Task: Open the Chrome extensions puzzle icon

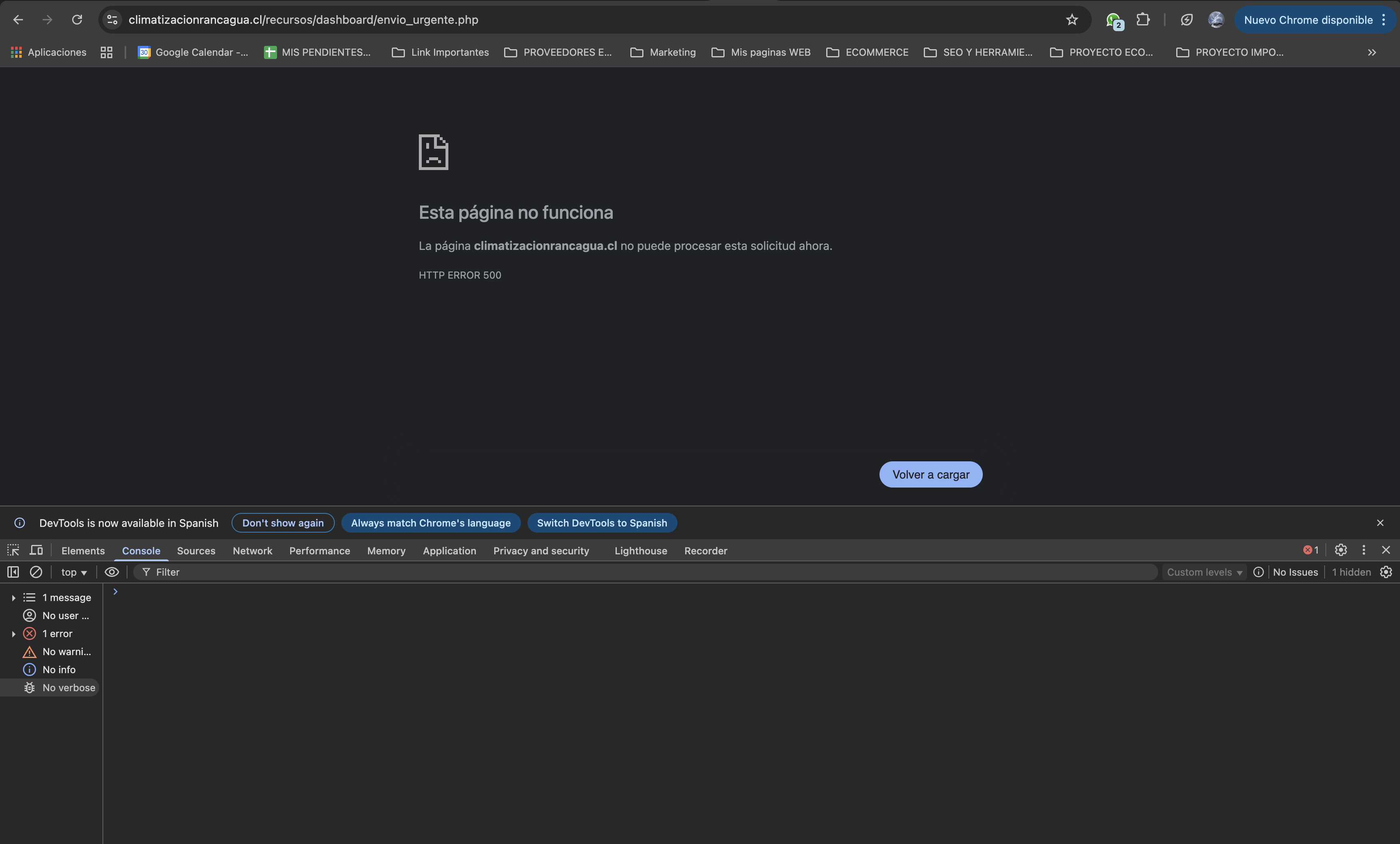Action: [x=1143, y=20]
